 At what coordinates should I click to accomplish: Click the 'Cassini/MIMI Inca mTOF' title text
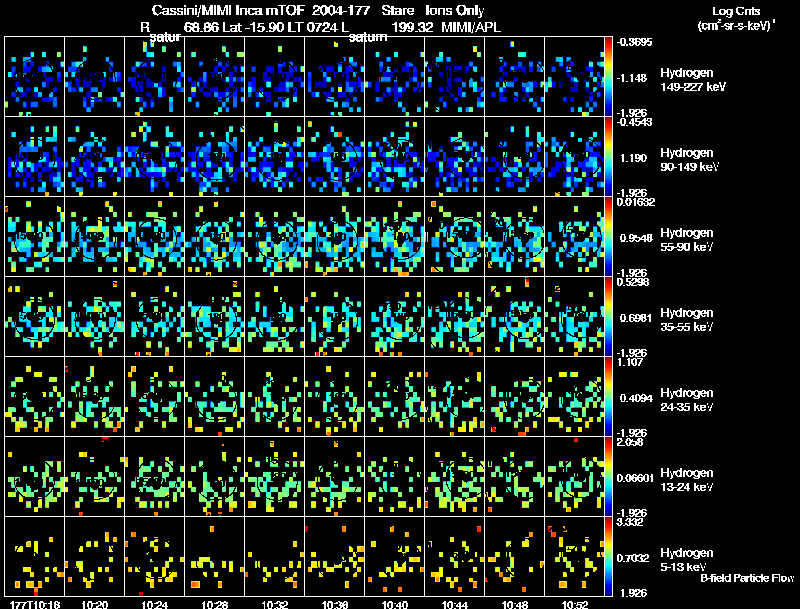228,10
